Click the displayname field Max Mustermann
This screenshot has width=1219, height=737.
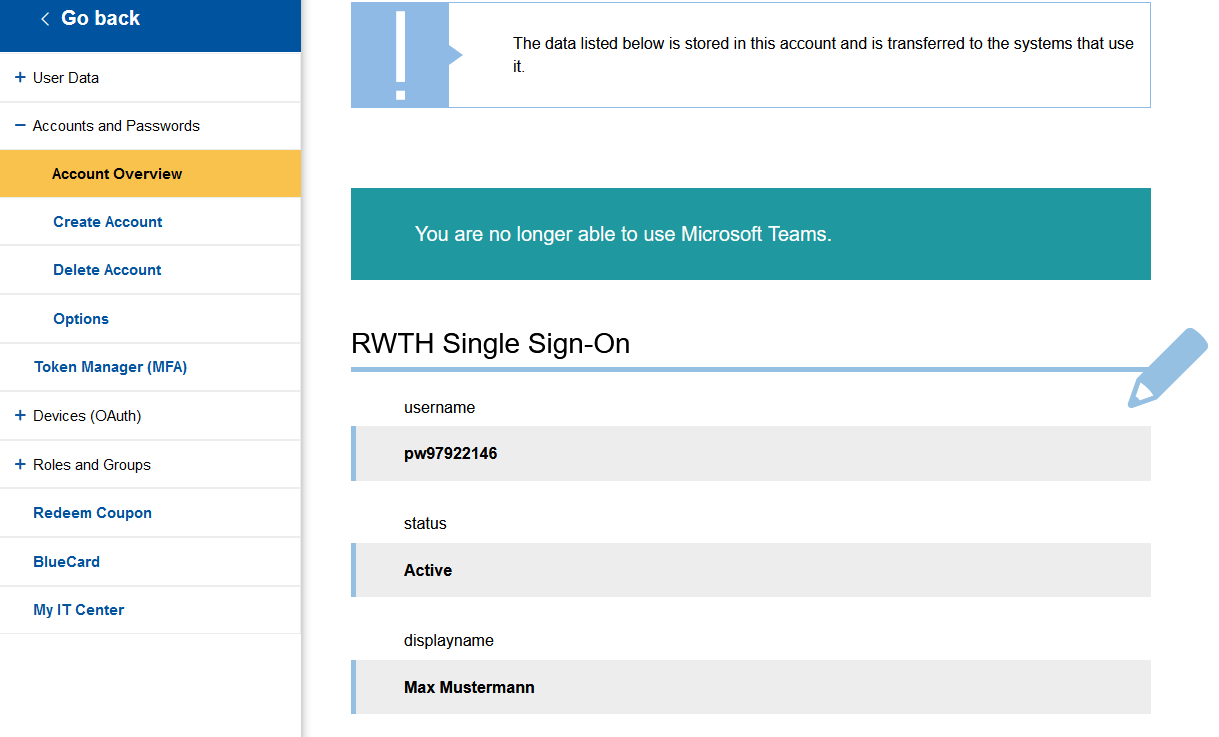[750, 687]
